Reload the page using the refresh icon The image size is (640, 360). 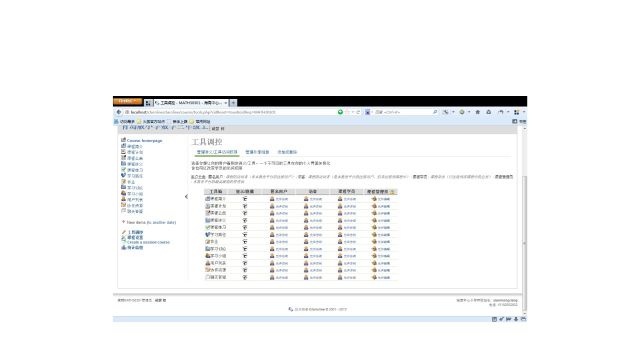[x=358, y=112]
